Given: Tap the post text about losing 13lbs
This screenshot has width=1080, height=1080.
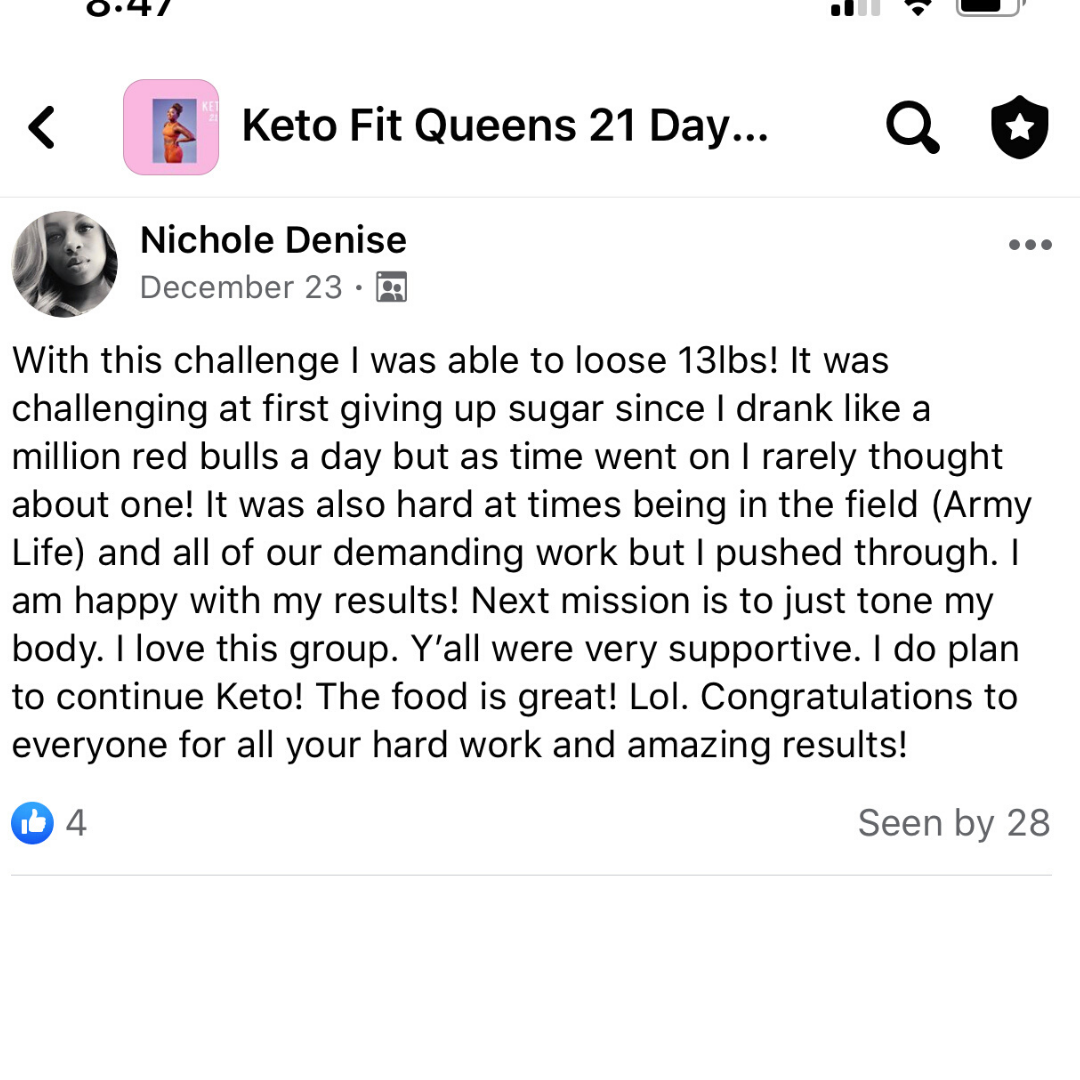Looking at the screenshot, I should [522, 552].
